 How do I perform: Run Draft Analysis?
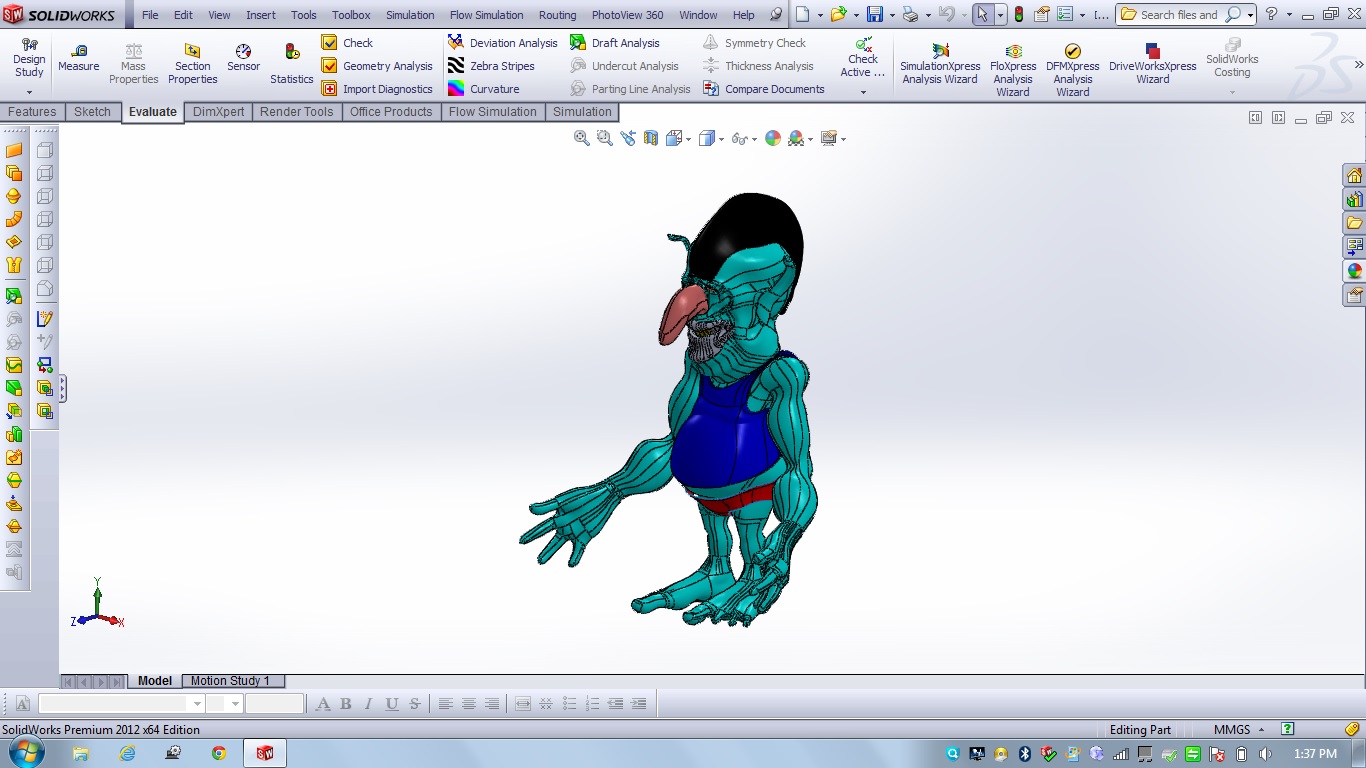point(615,43)
